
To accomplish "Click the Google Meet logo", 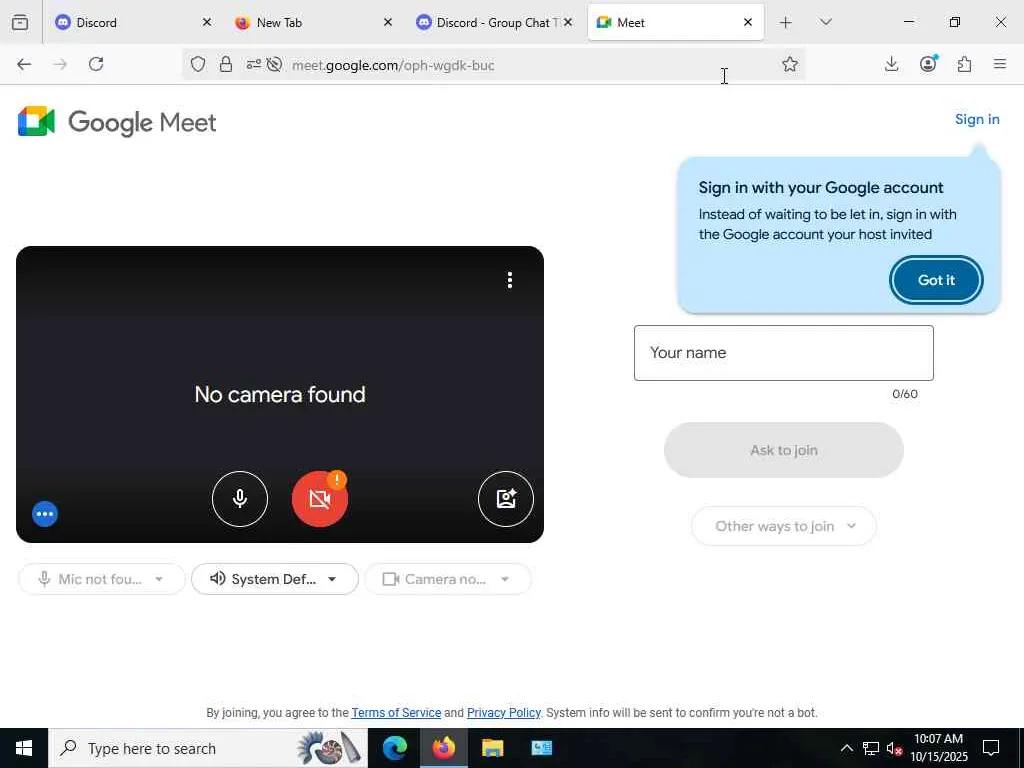I will (x=117, y=122).
